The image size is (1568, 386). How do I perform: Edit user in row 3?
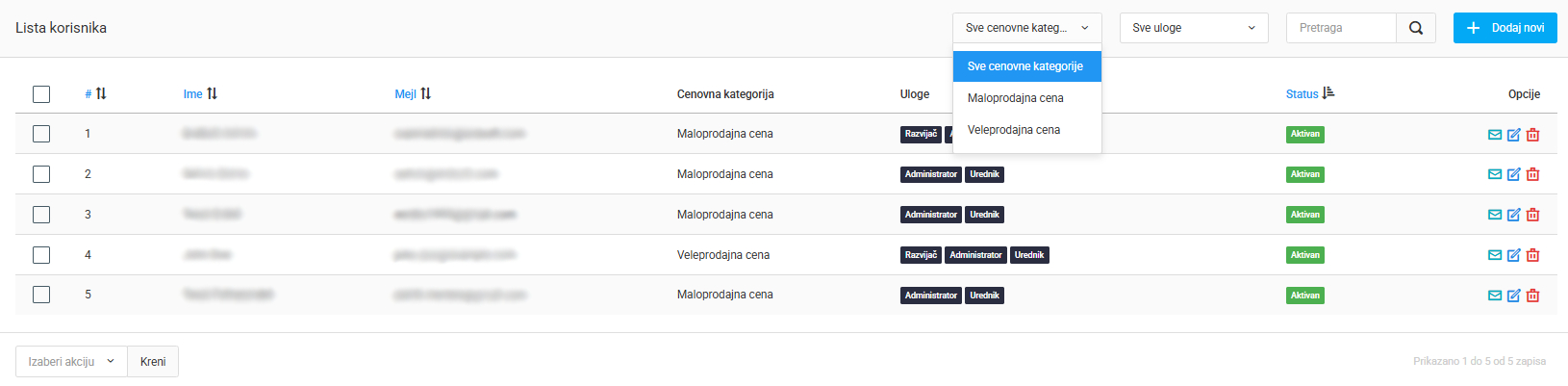click(x=1514, y=215)
